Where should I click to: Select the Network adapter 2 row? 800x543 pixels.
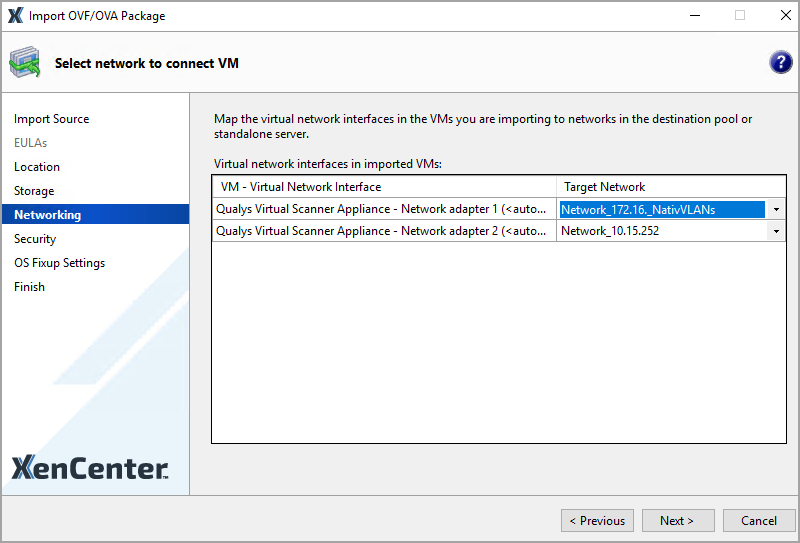[384, 231]
